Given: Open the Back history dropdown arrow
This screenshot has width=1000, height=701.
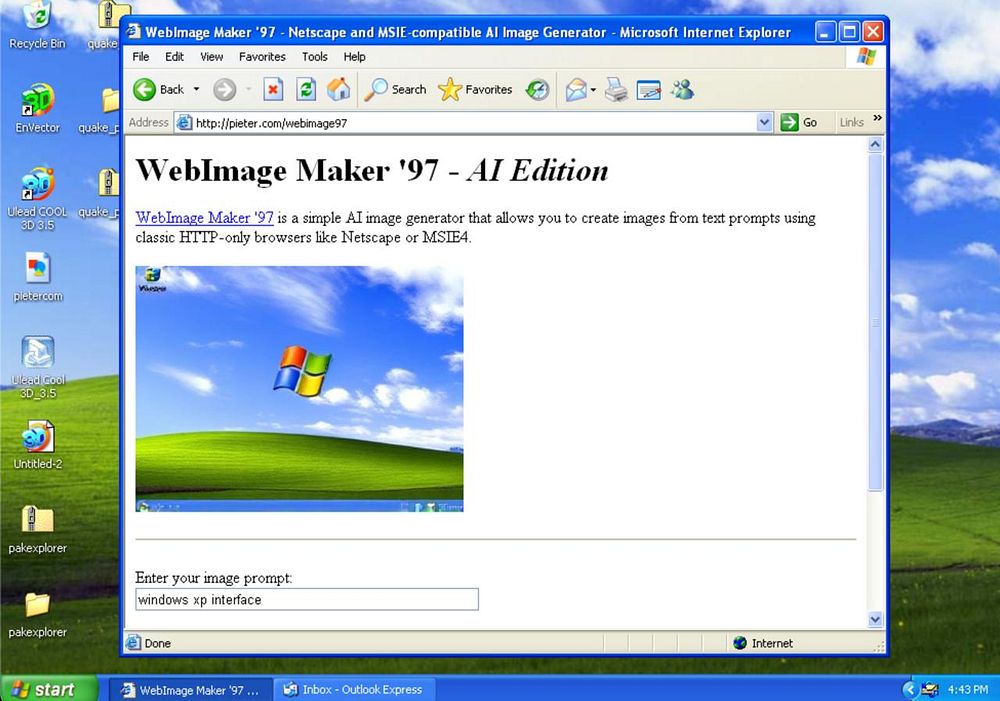Looking at the screenshot, I should [x=196, y=89].
